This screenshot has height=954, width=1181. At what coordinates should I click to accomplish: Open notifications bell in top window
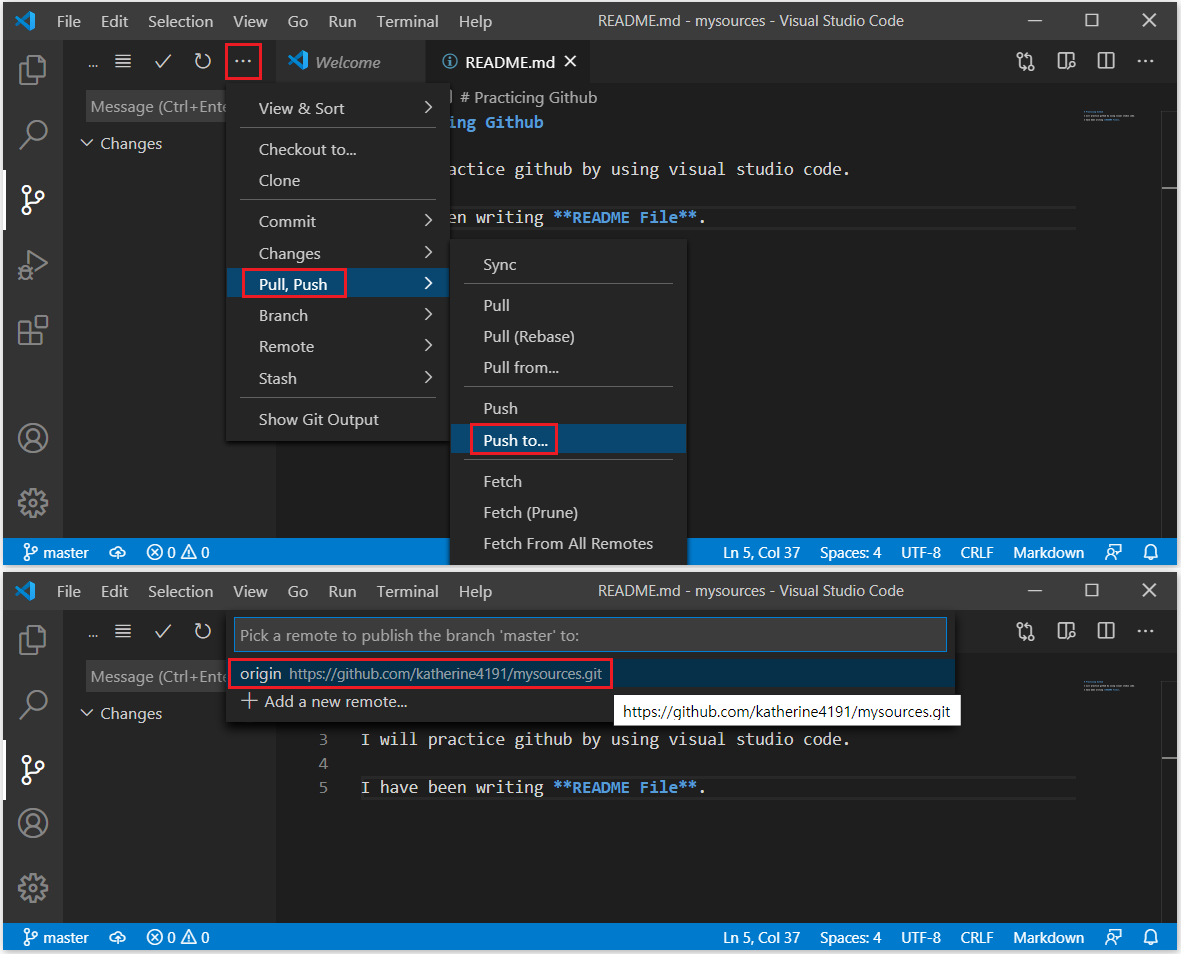click(x=1150, y=553)
